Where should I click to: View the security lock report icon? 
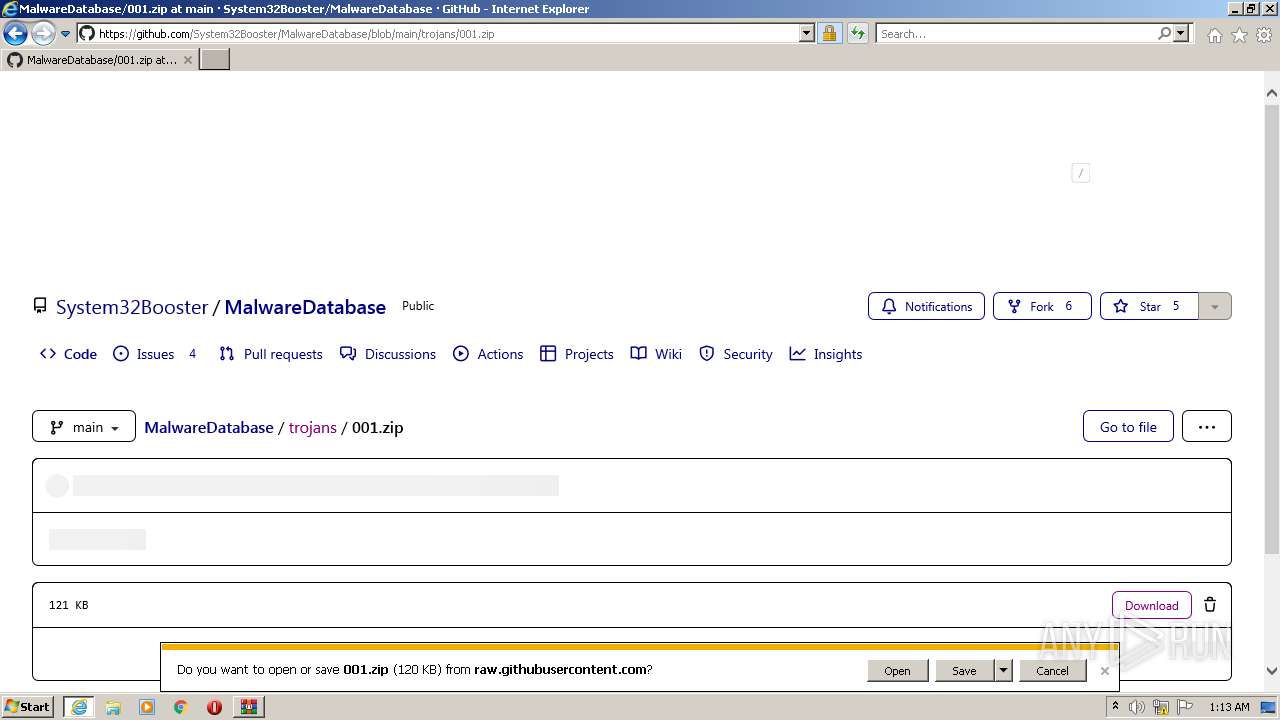coord(829,33)
